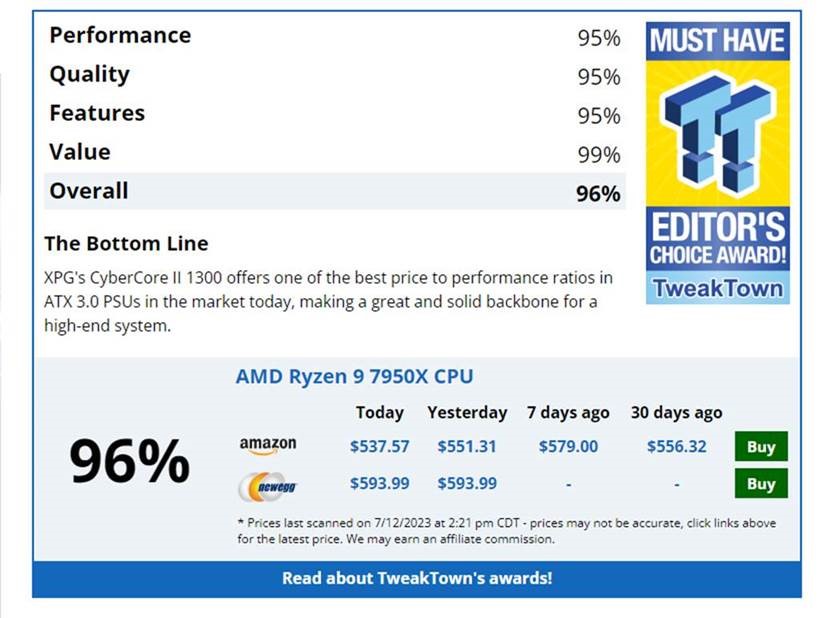
Task: Click the large 96% score
Action: pyautogui.click(x=130, y=462)
